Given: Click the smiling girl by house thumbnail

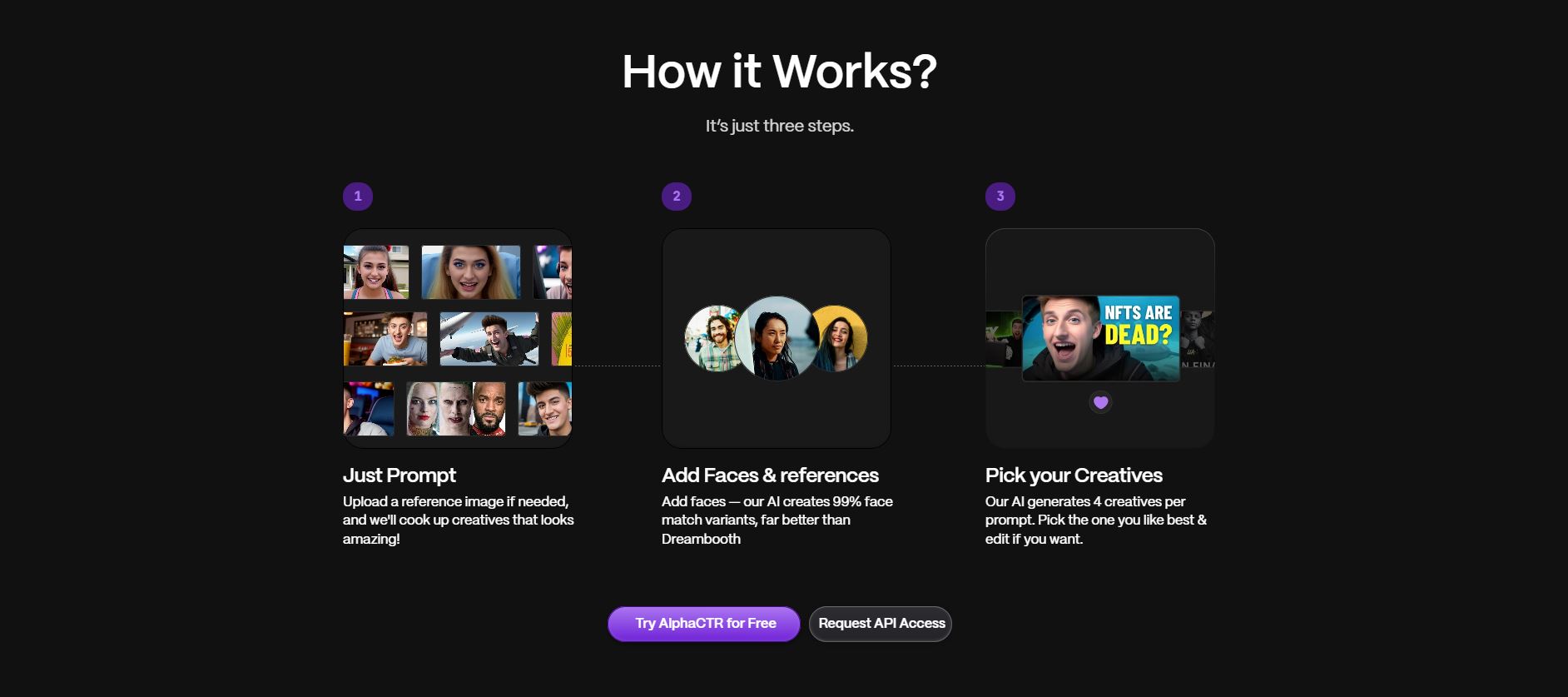Looking at the screenshot, I should 376,272.
